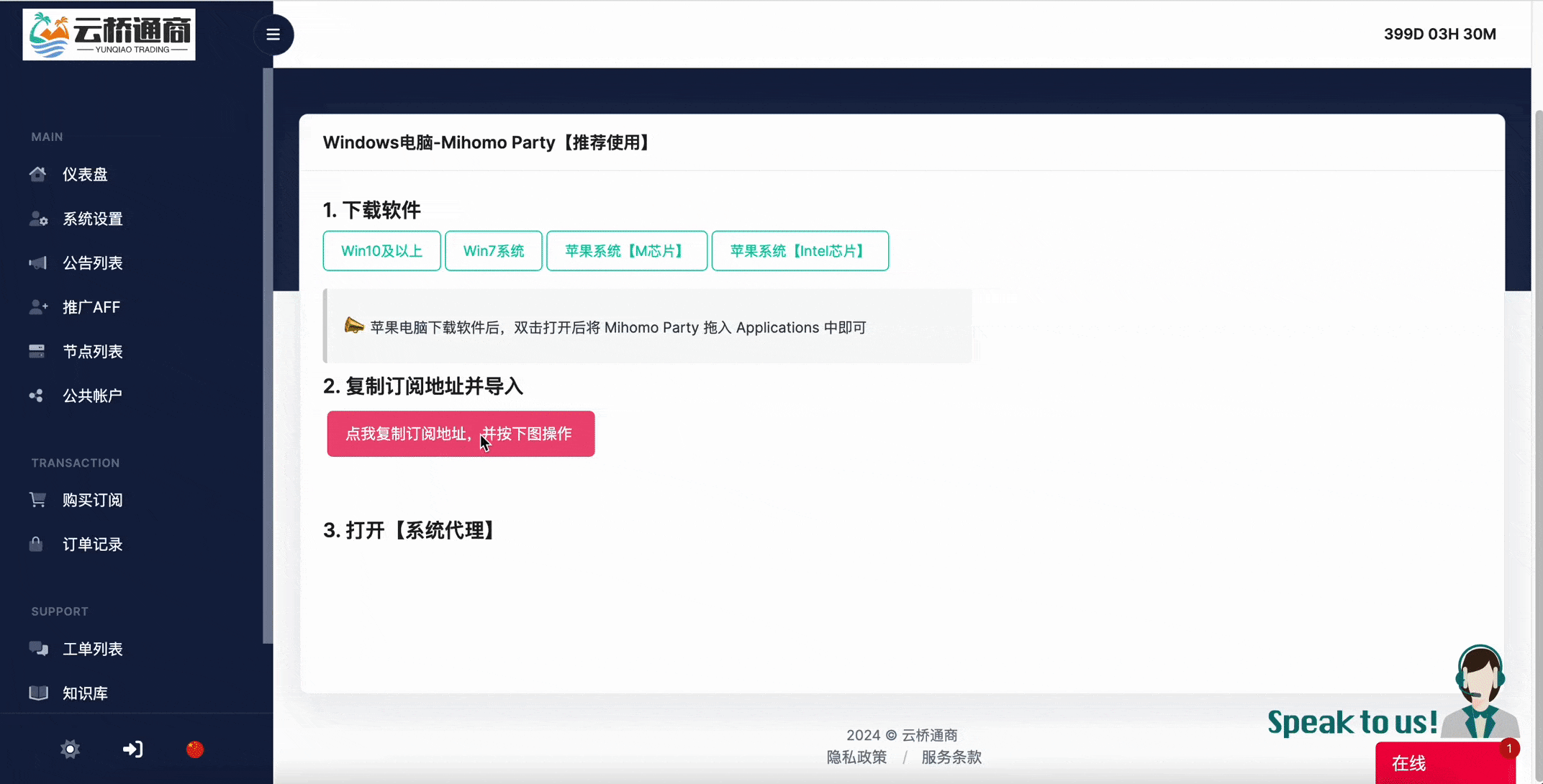Open the 购买订阅 shopping cart icon
Image resolution: width=1543 pixels, height=784 pixels.
37,499
